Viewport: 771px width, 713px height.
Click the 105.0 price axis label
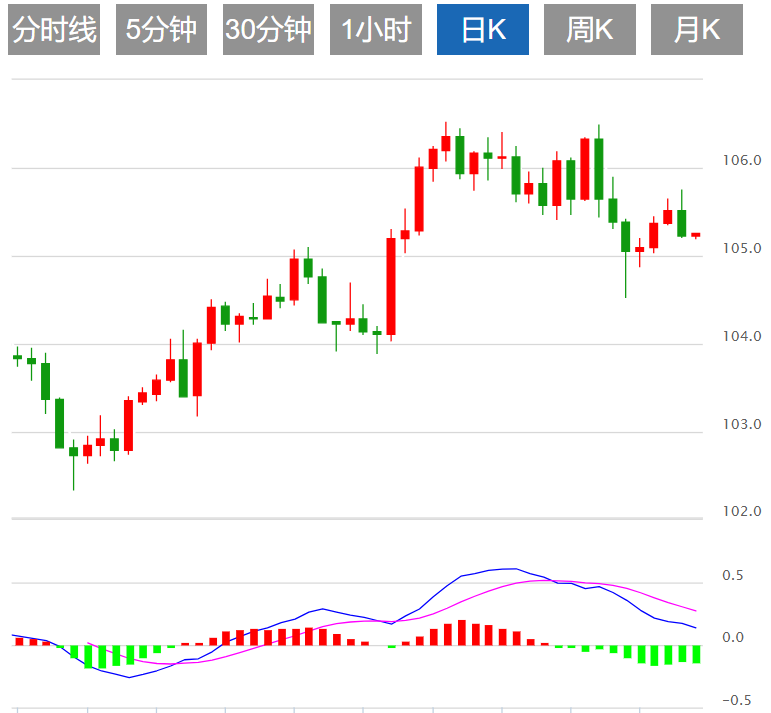pyautogui.click(x=741, y=248)
